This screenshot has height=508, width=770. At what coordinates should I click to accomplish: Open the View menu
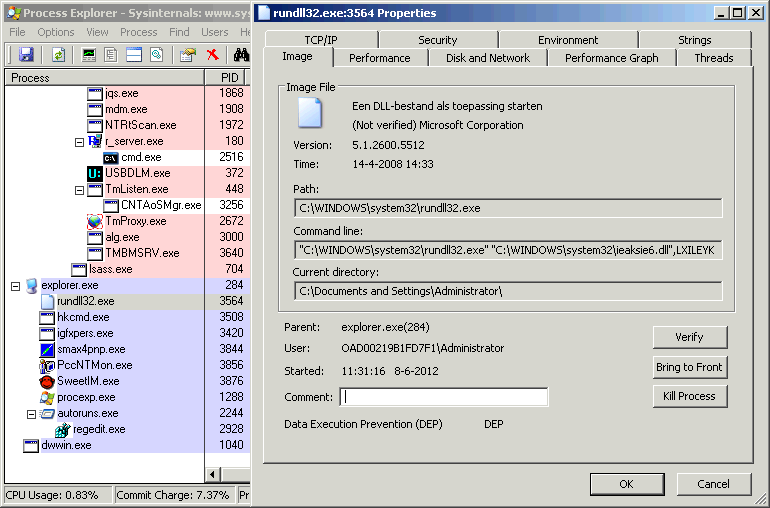coord(97,32)
